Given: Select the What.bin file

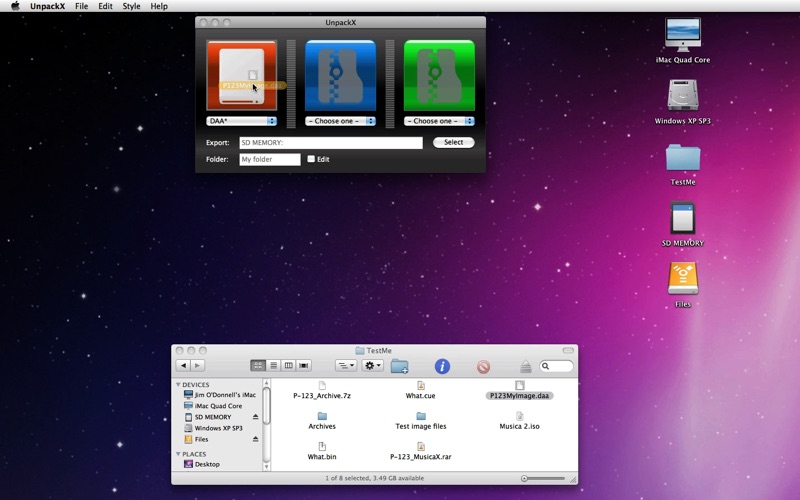Looking at the screenshot, I should click(x=322, y=452).
